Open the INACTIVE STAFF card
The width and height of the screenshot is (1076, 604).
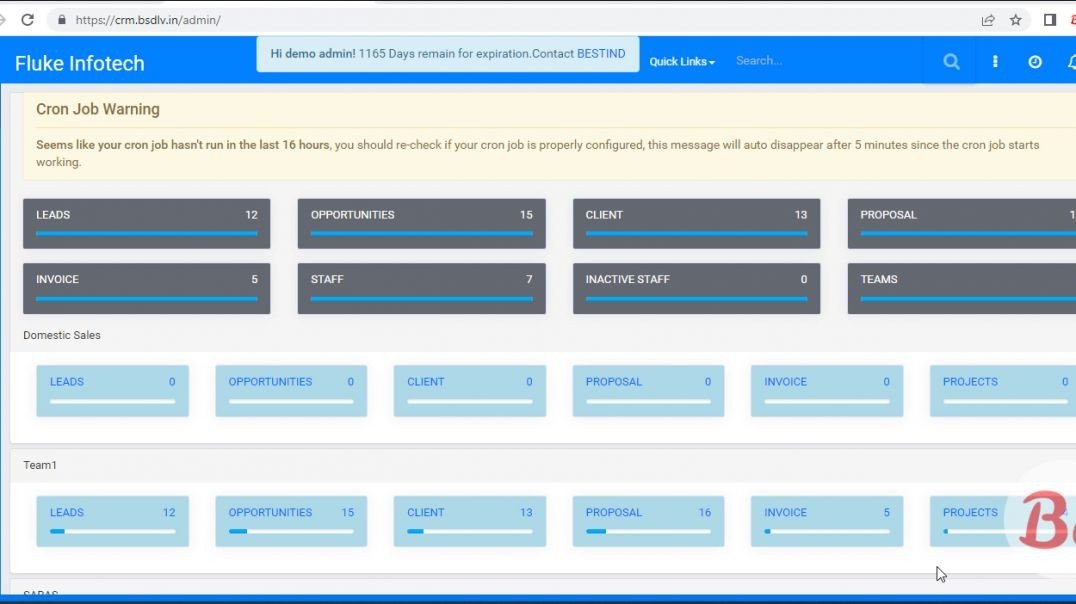pyautogui.click(x=696, y=287)
